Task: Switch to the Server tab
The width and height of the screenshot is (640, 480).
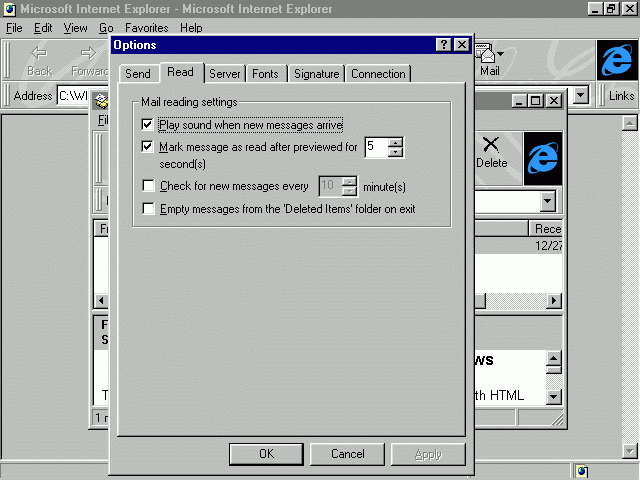Action: 224,74
